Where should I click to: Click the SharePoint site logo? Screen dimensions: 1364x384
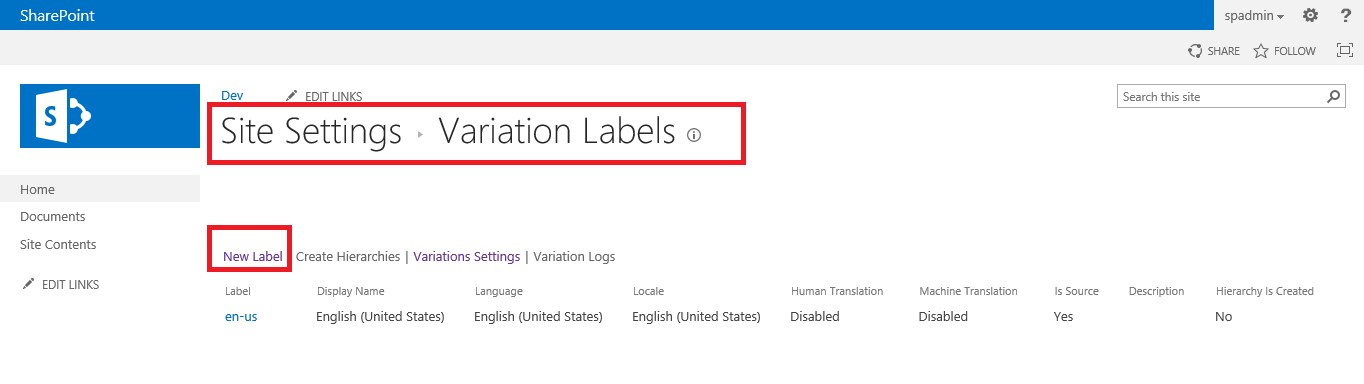(x=110, y=116)
